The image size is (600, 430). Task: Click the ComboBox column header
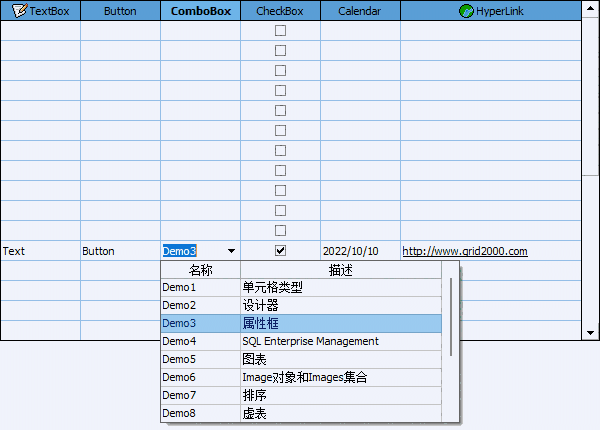click(200, 11)
